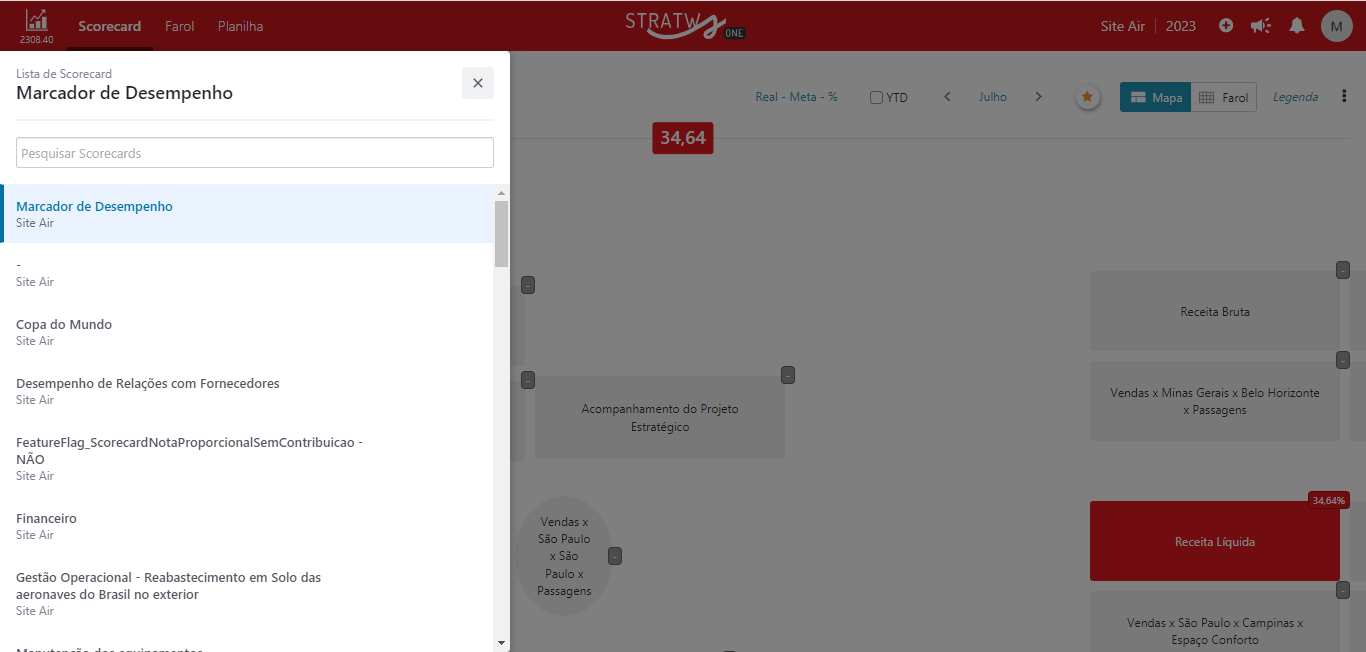Click the StratWs One logo

[x=683, y=25]
